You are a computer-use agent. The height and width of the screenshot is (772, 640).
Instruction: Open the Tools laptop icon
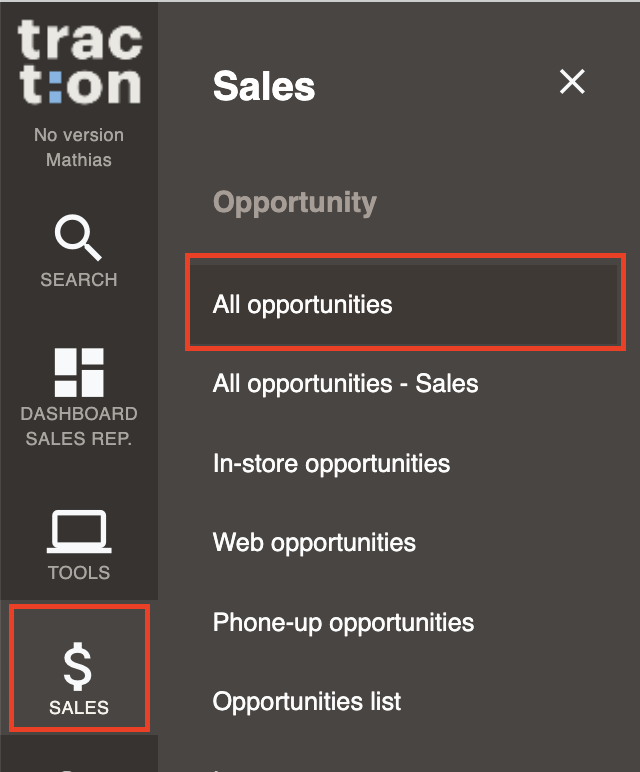coord(79,531)
